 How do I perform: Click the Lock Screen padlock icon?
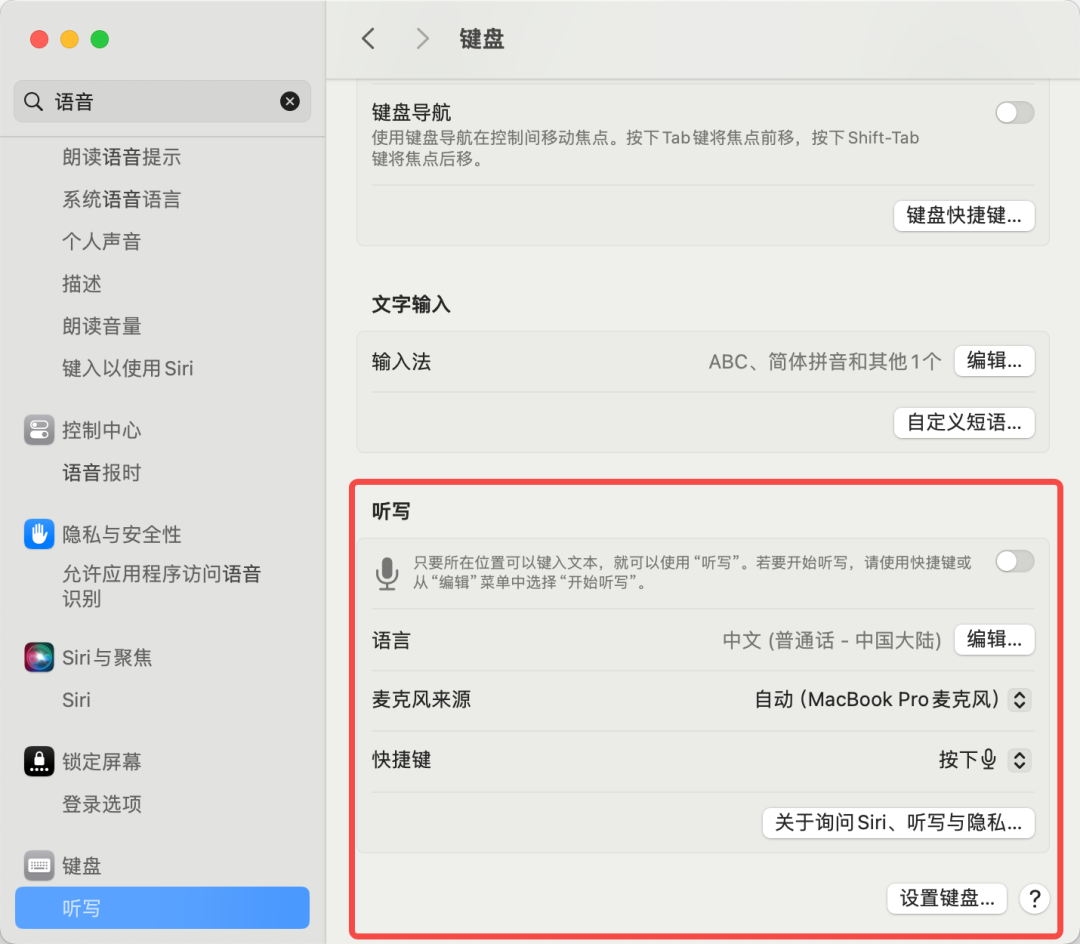[38, 761]
